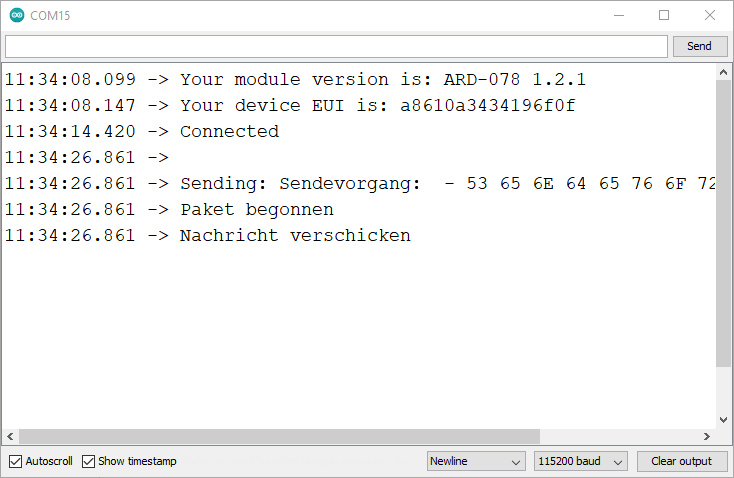The width and height of the screenshot is (734, 478).
Task: Focus the serial message input field
Action: click(x=336, y=46)
